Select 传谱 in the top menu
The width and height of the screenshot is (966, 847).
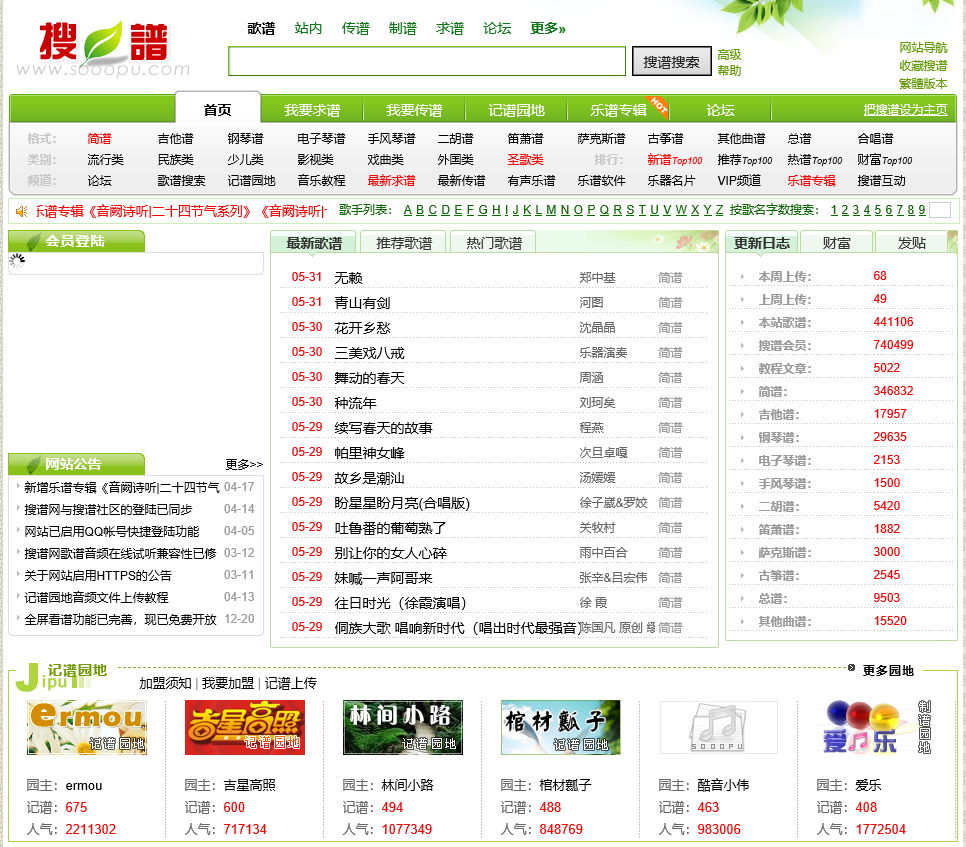tap(355, 29)
